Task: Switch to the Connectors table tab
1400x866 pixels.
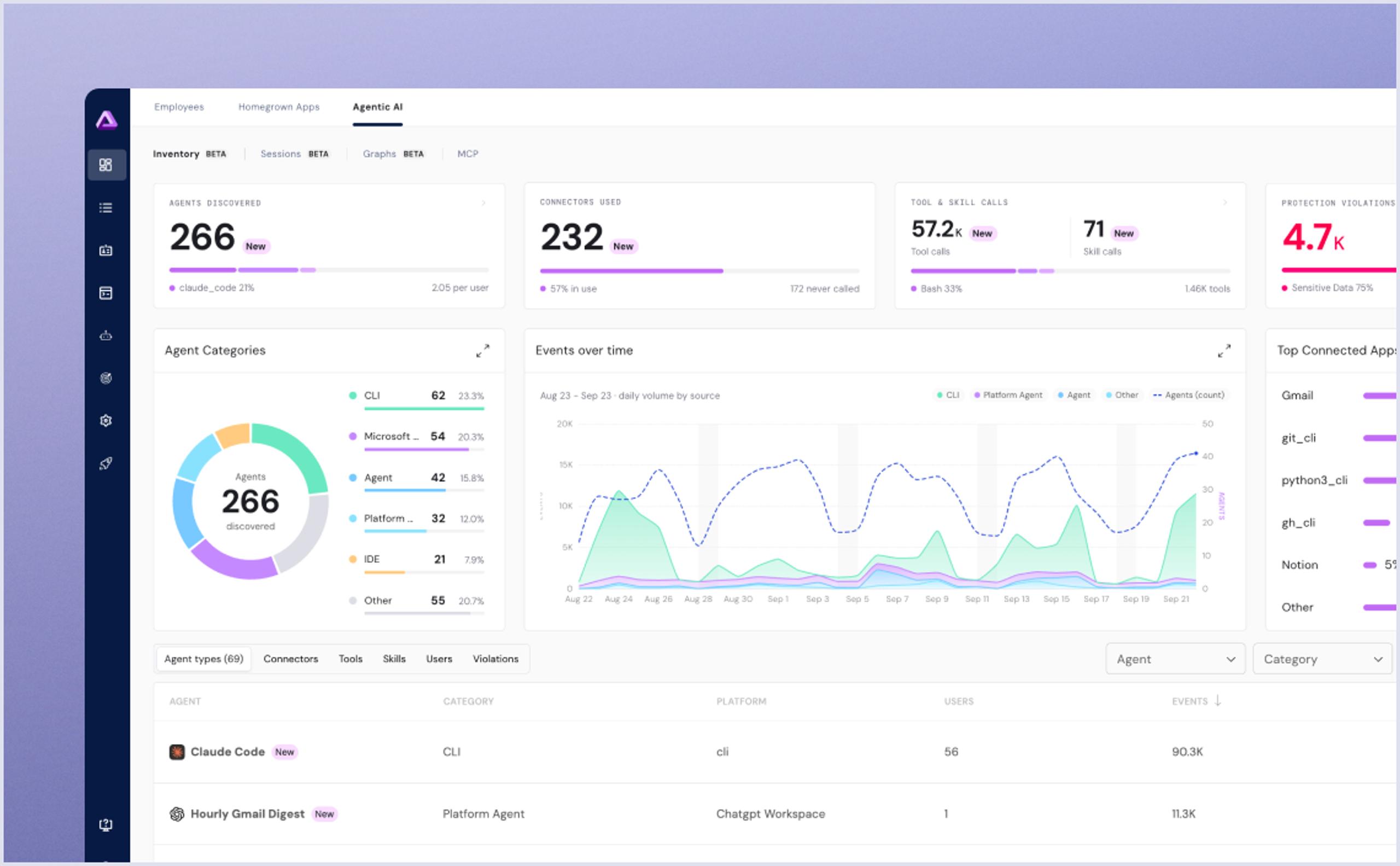Action: pos(290,659)
